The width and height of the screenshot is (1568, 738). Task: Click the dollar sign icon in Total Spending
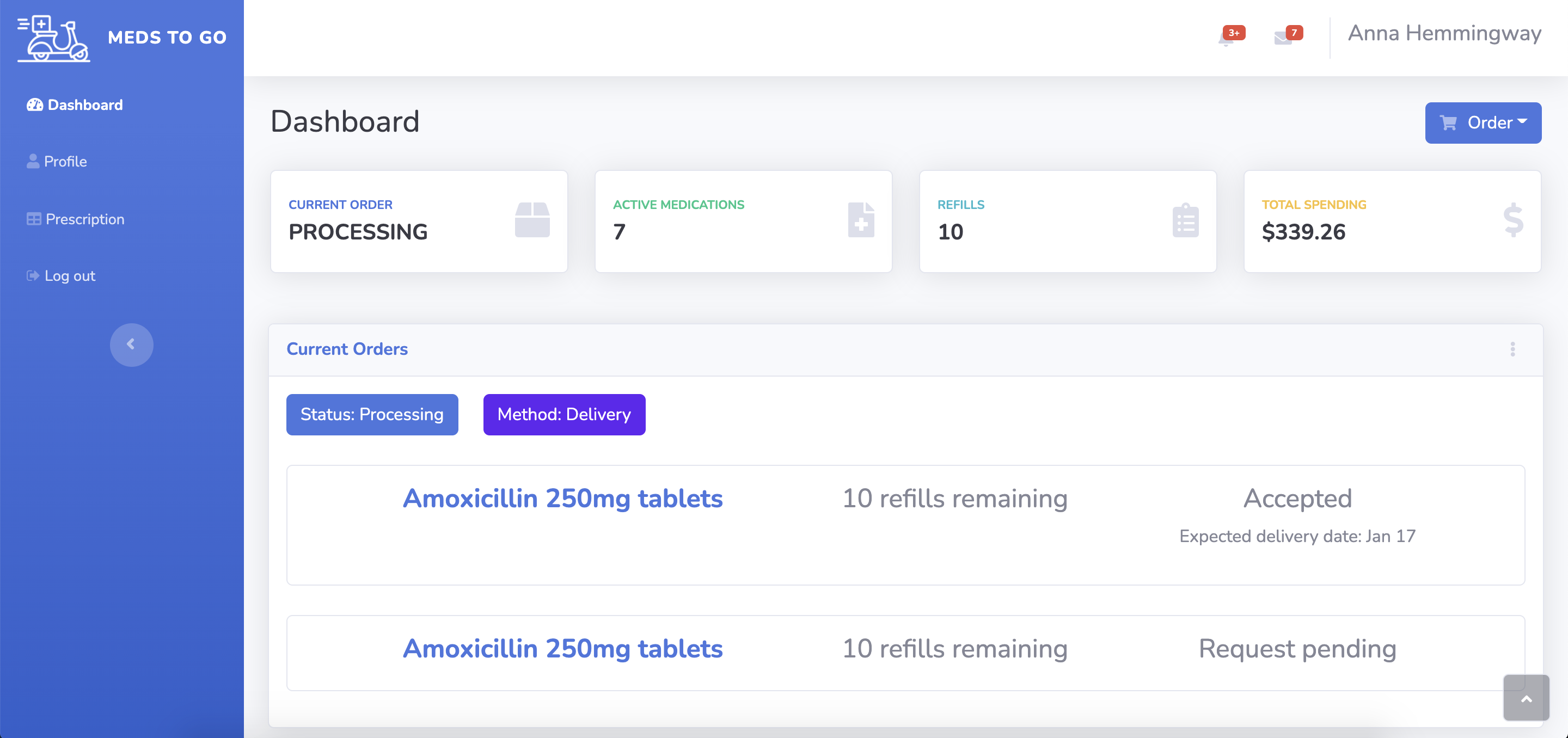pos(1512,220)
